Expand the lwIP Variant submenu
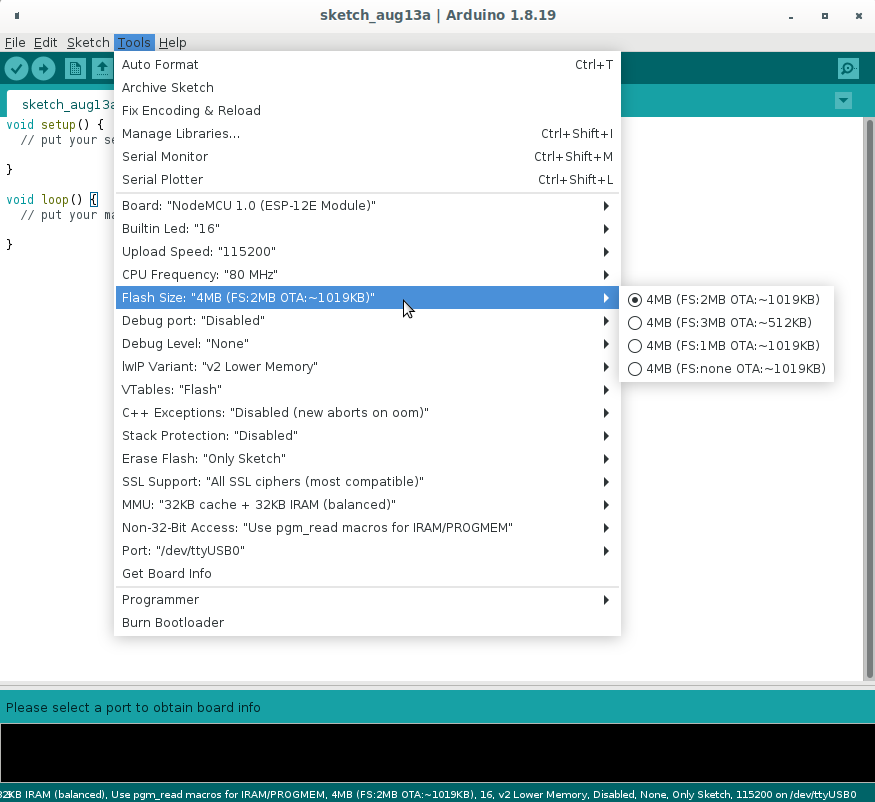 [367, 367]
